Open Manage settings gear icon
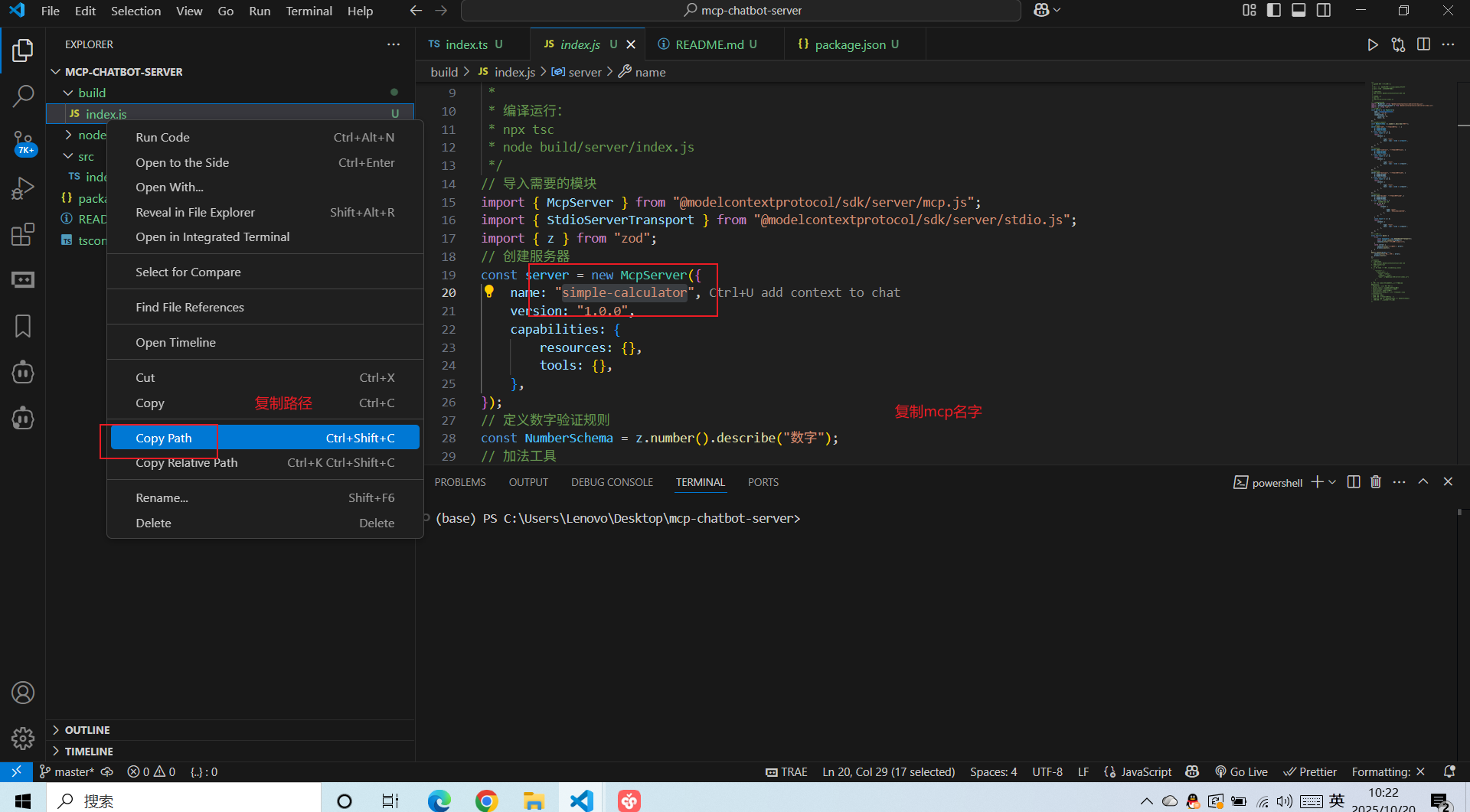 (23, 739)
